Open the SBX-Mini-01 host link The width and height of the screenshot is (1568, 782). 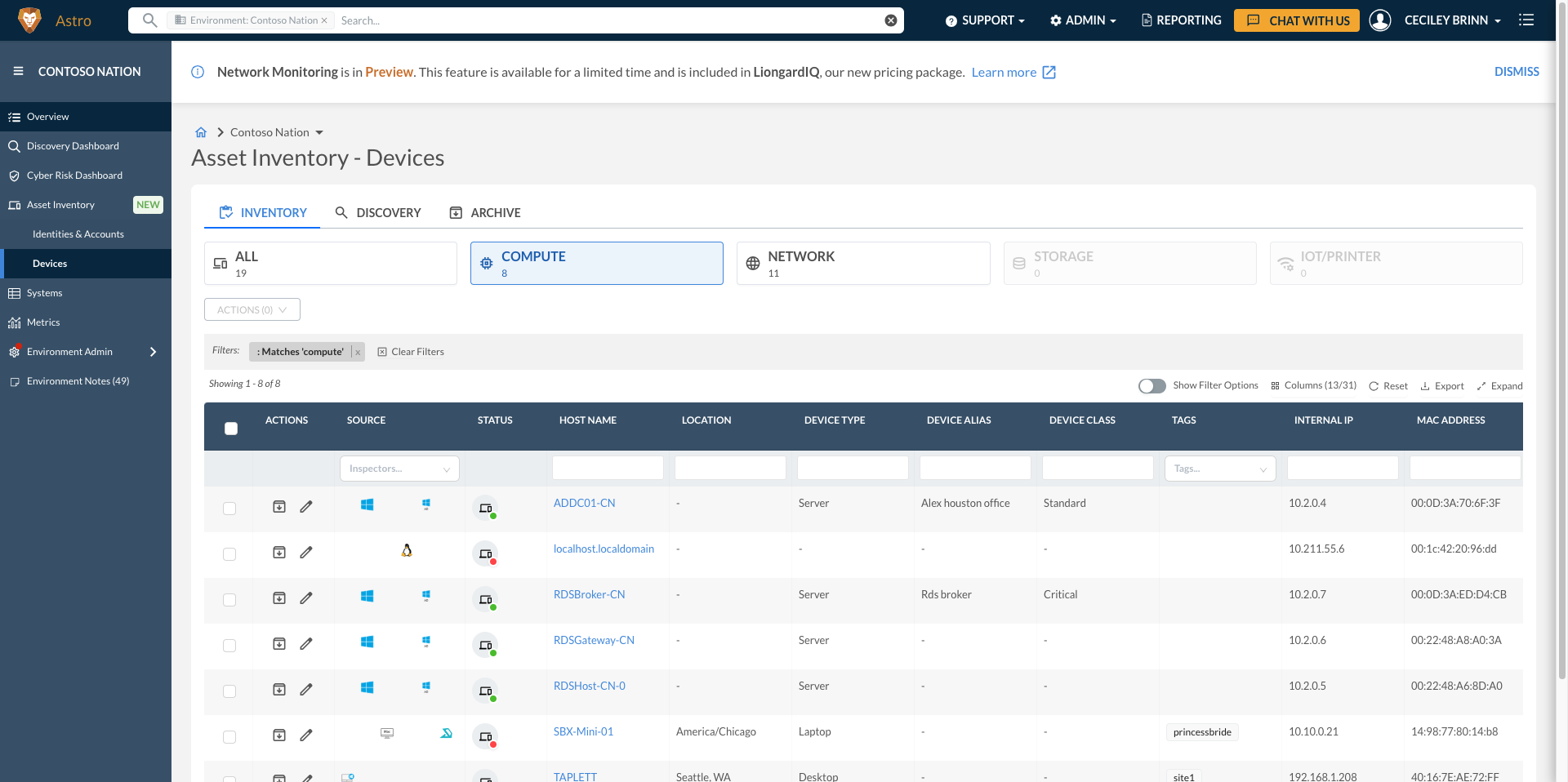583,732
